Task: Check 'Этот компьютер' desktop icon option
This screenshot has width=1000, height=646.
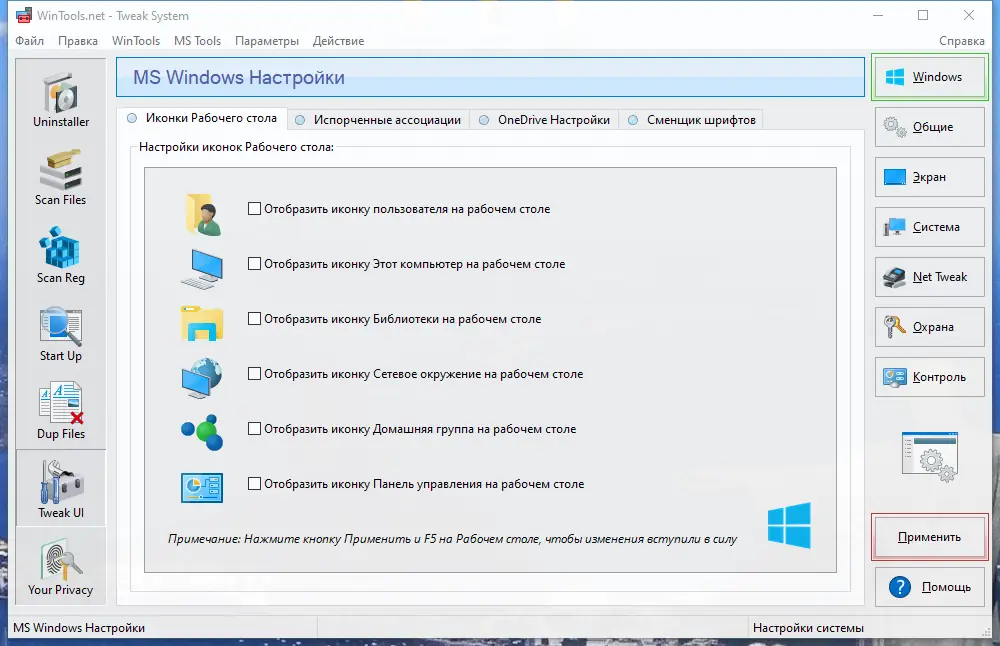Action: (x=254, y=263)
